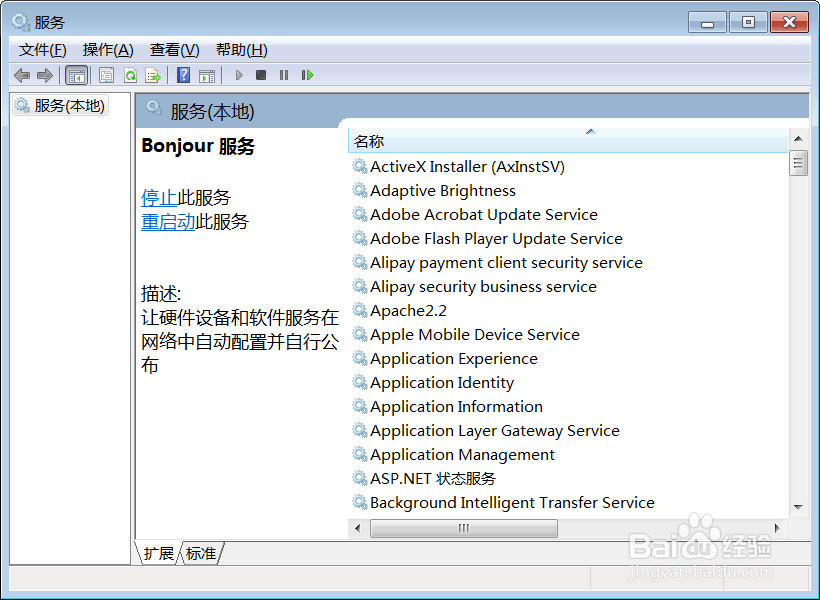Viewport: 820px width, 600px height.
Task: Click the Restart Service green icon
Action: click(307, 75)
